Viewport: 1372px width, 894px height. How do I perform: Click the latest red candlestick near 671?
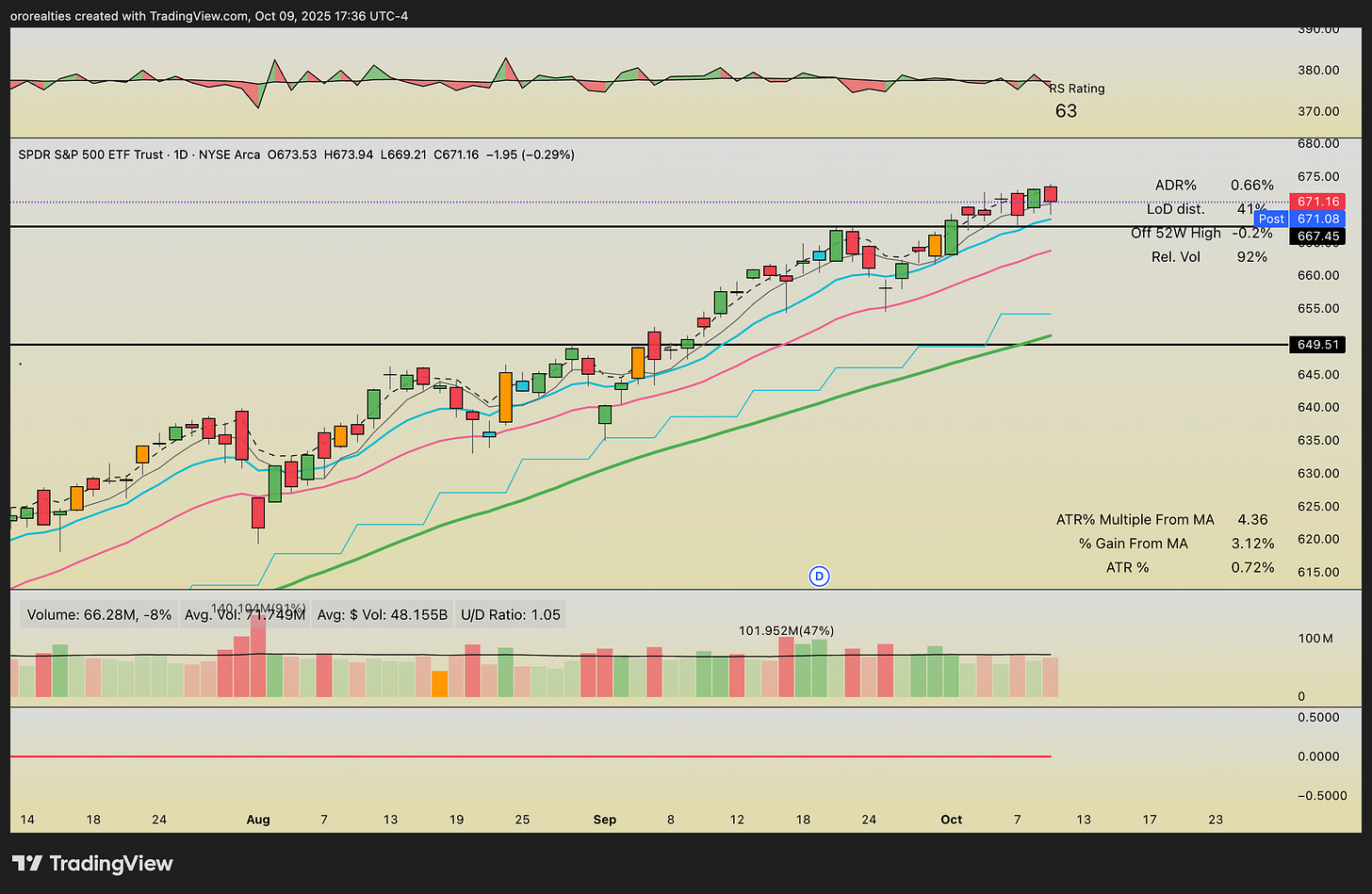(x=1051, y=193)
